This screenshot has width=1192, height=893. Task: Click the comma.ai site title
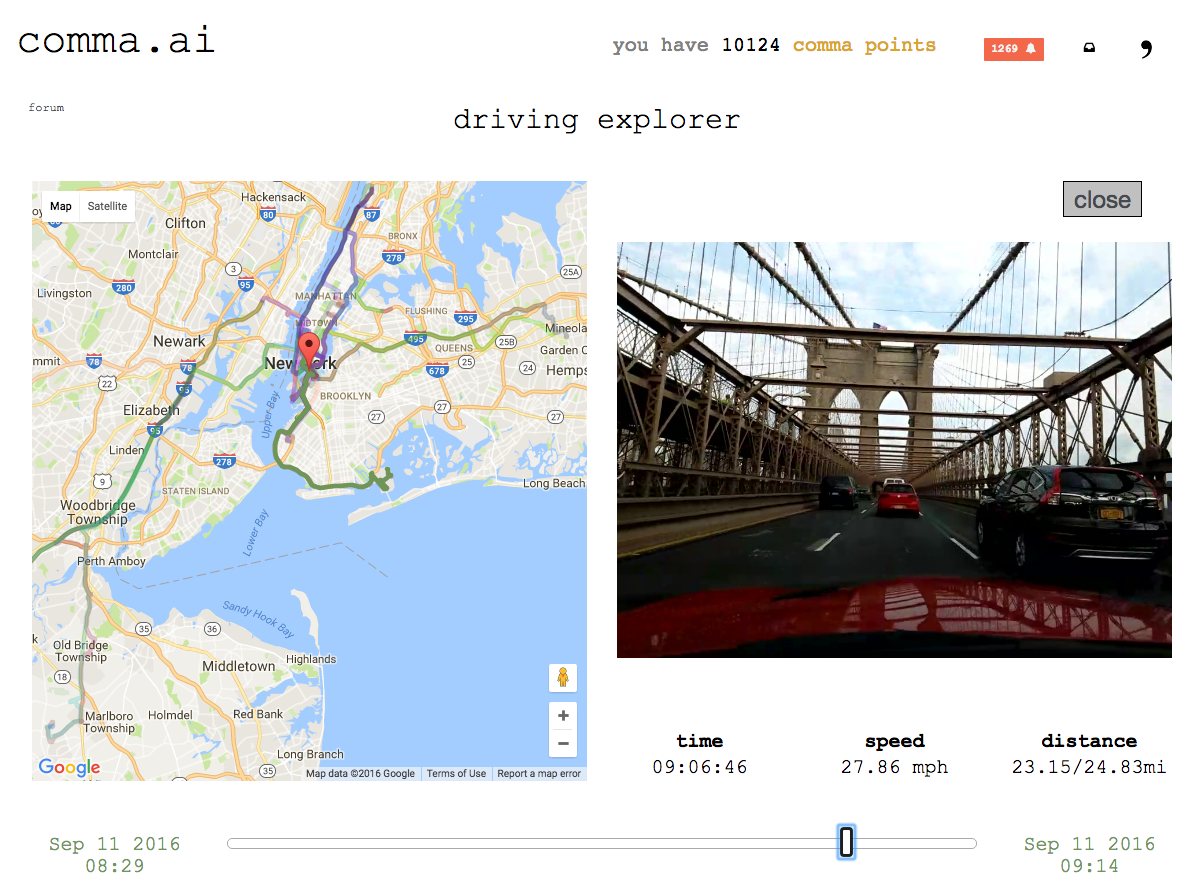click(x=116, y=40)
